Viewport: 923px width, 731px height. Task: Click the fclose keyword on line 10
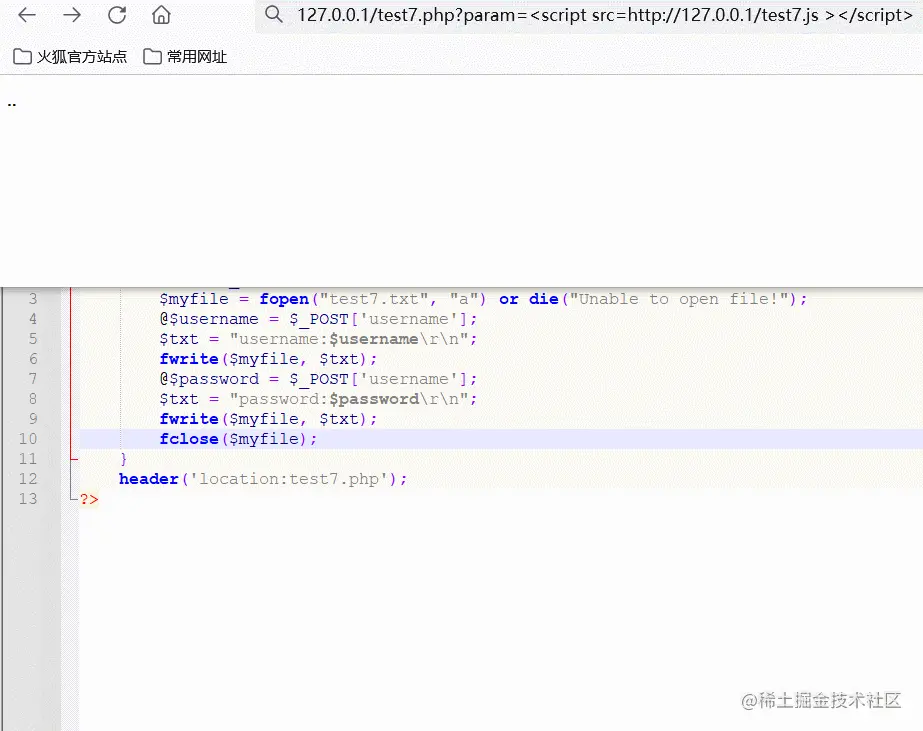[189, 438]
